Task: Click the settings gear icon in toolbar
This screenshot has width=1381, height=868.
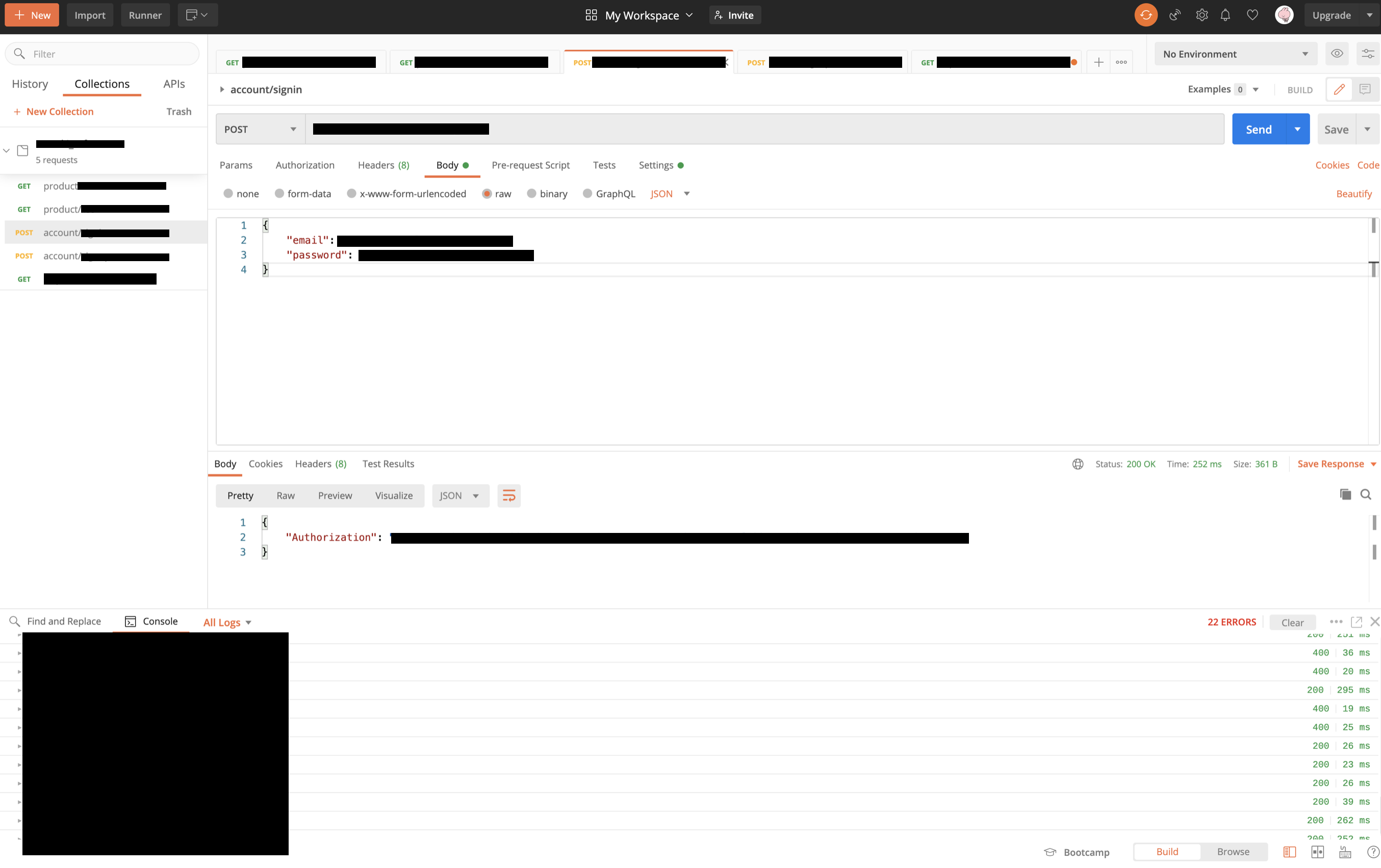Action: pos(1200,15)
